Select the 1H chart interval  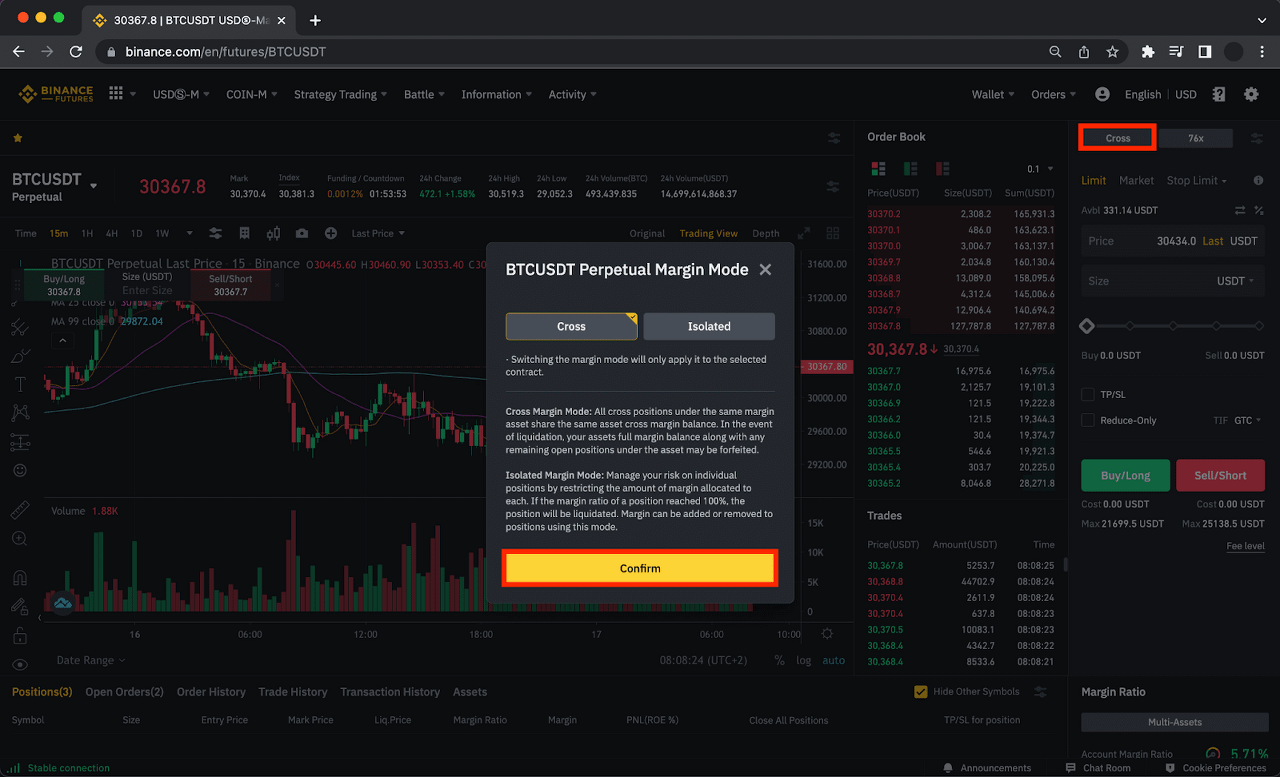coord(87,233)
